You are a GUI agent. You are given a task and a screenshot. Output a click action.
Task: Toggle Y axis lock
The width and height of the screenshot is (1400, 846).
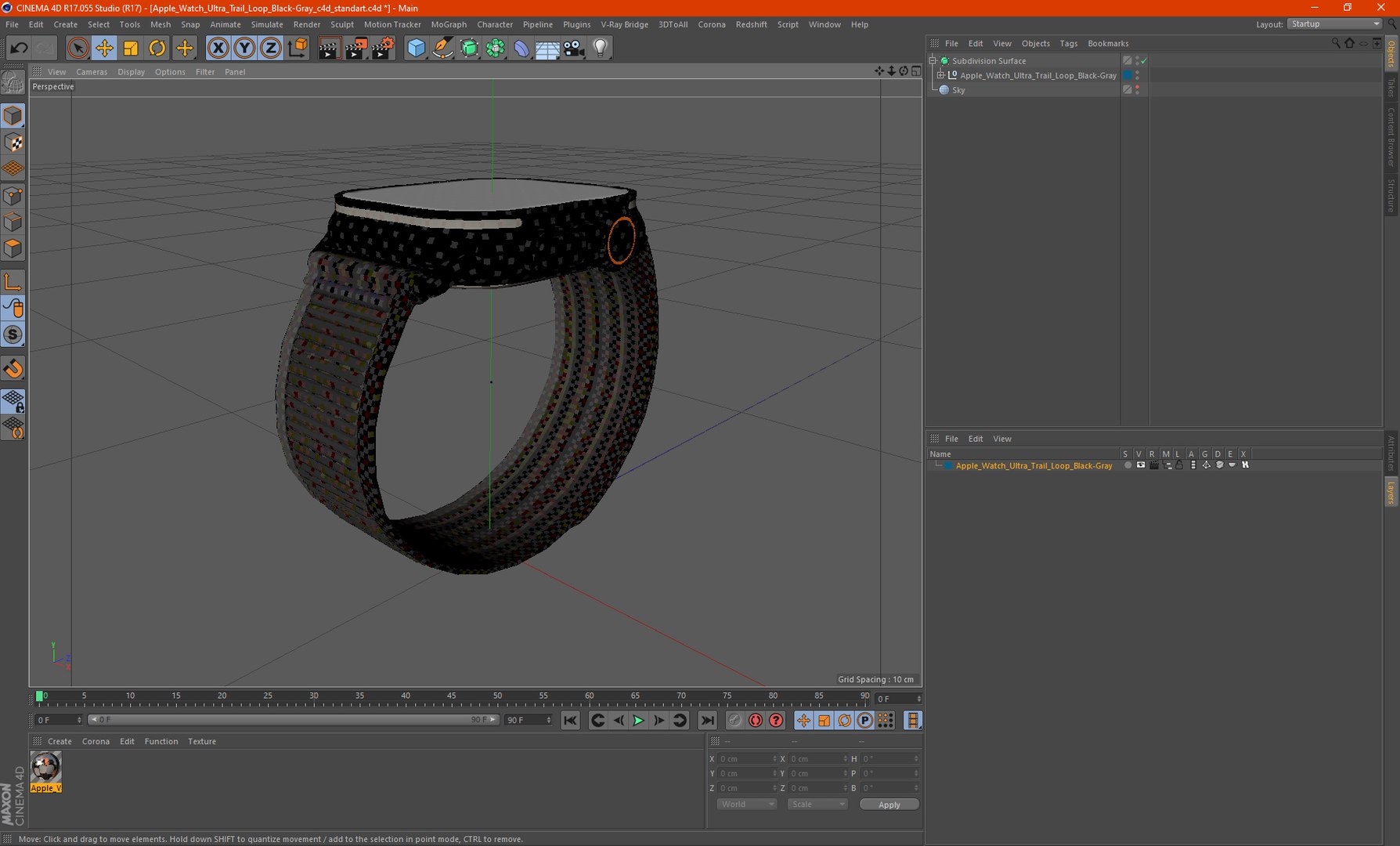coord(244,49)
